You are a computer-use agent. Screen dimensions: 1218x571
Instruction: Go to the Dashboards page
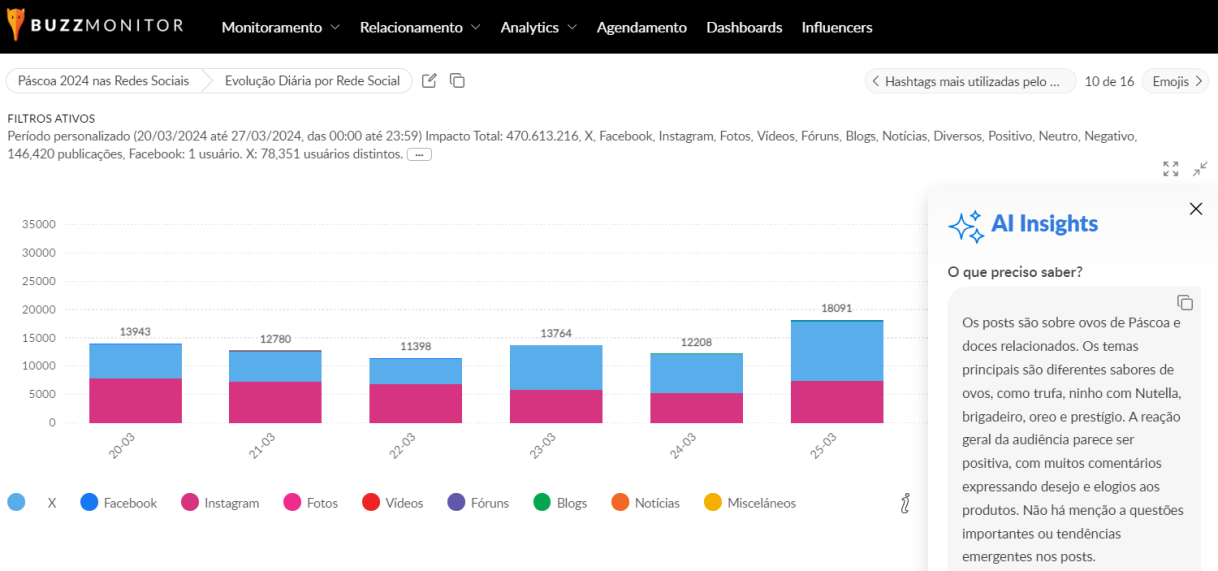744,27
